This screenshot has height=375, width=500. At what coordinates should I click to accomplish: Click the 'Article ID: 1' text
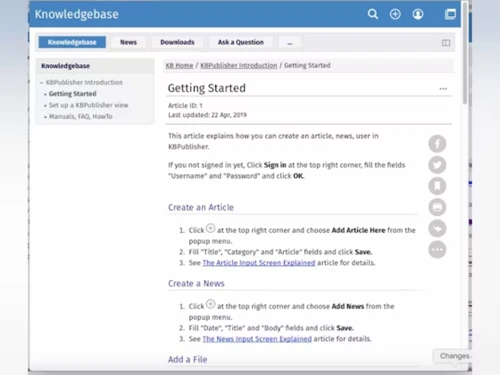(x=185, y=105)
